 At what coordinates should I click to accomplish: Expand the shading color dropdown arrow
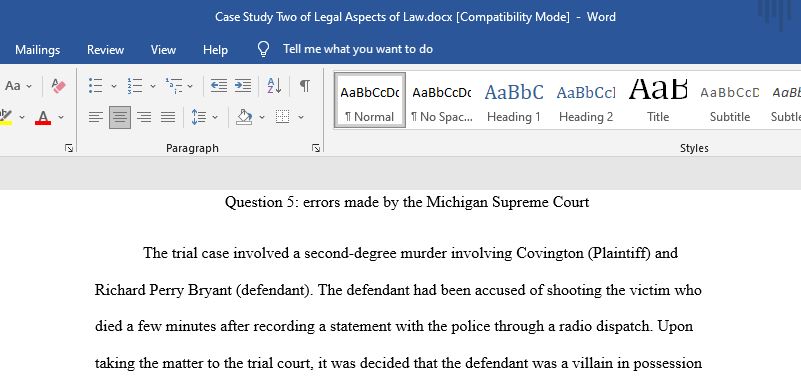(262, 117)
